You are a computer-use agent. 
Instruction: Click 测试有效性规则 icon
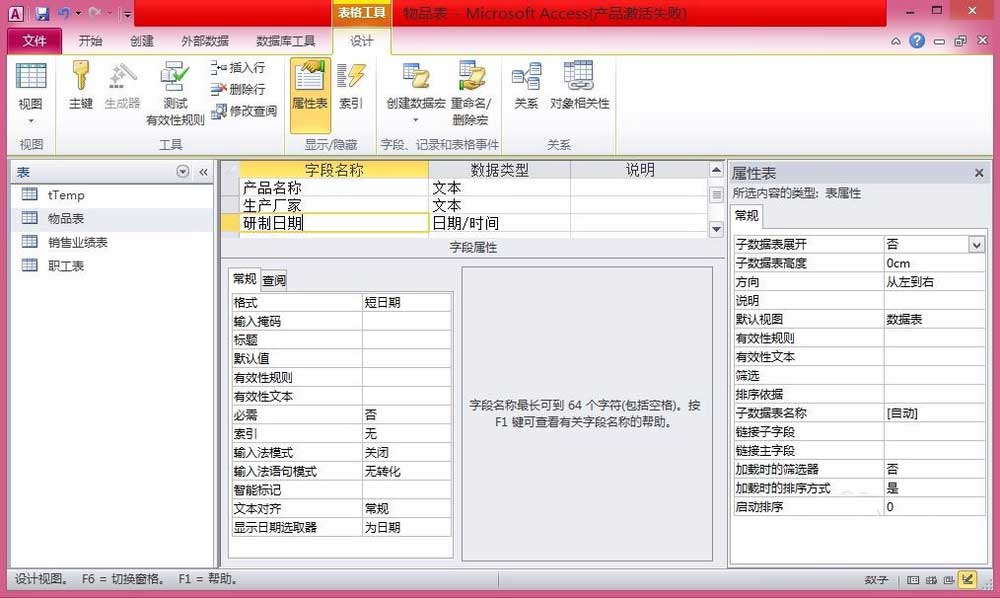[x=175, y=93]
